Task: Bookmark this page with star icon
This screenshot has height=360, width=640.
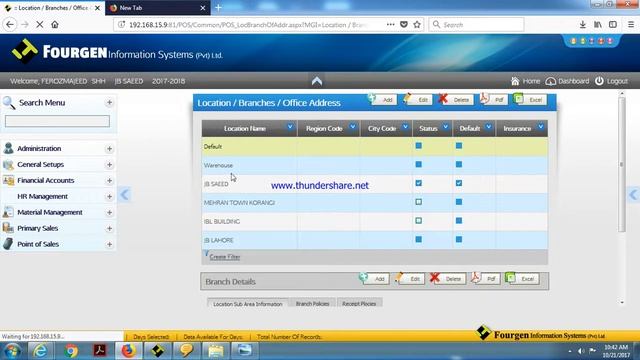Action: pos(417,24)
